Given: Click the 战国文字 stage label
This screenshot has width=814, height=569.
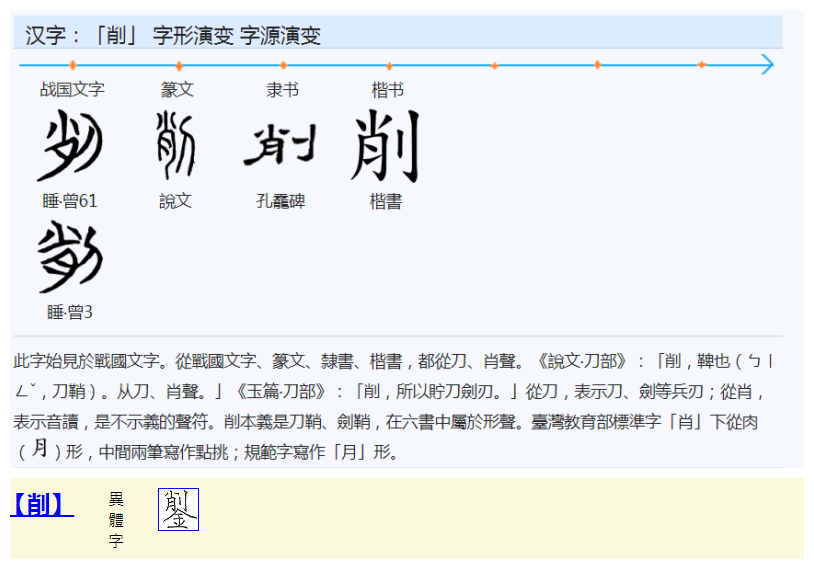Looking at the screenshot, I should (72, 90).
